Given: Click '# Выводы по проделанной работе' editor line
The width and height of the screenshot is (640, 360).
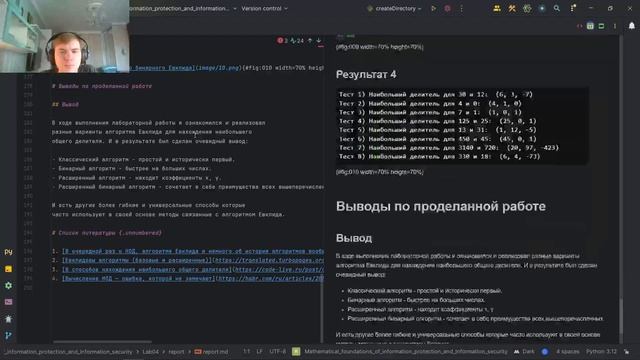Looking at the screenshot, I should pyautogui.click(x=102, y=86).
